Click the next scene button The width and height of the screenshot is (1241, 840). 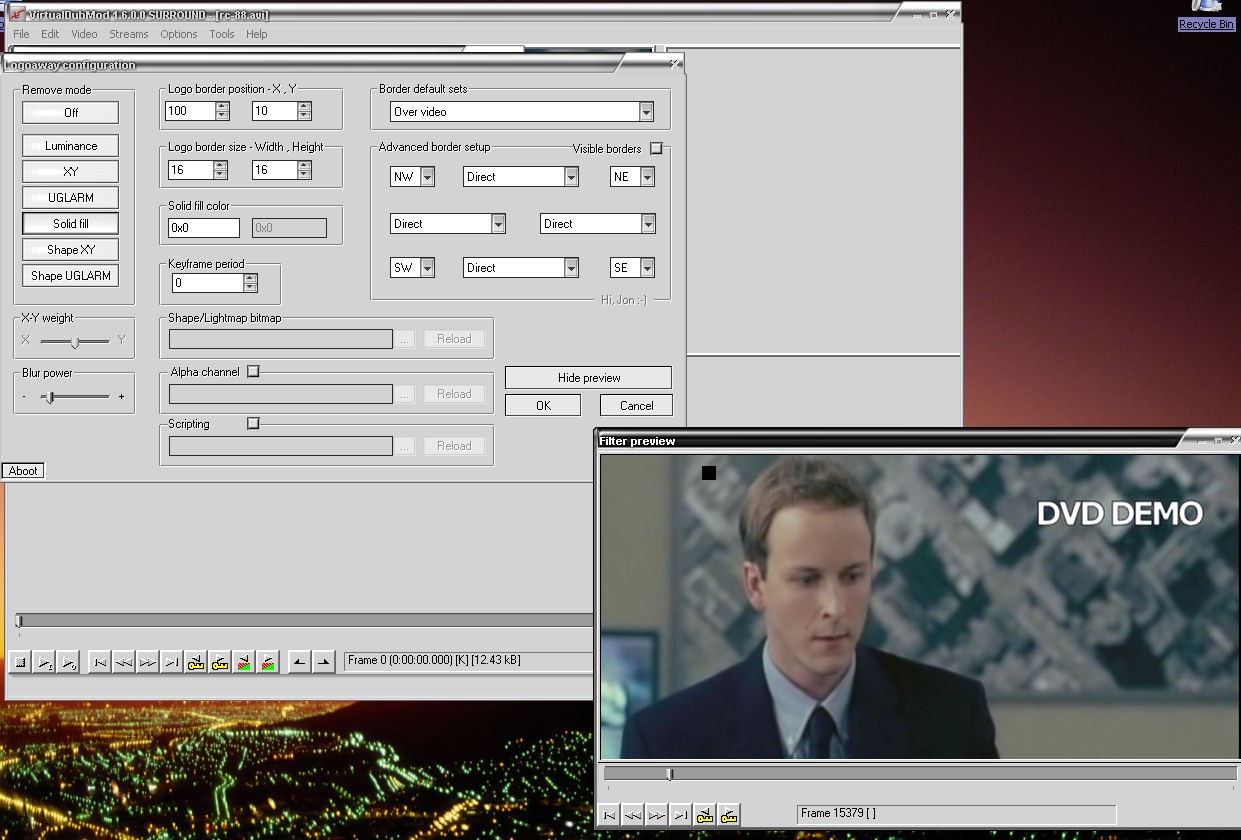pyautogui.click(x=268, y=662)
